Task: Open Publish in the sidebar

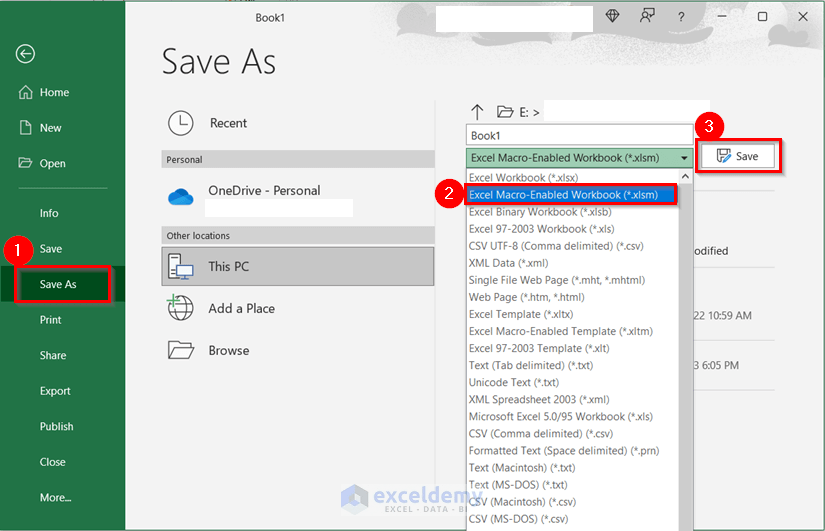Action: click(56, 426)
